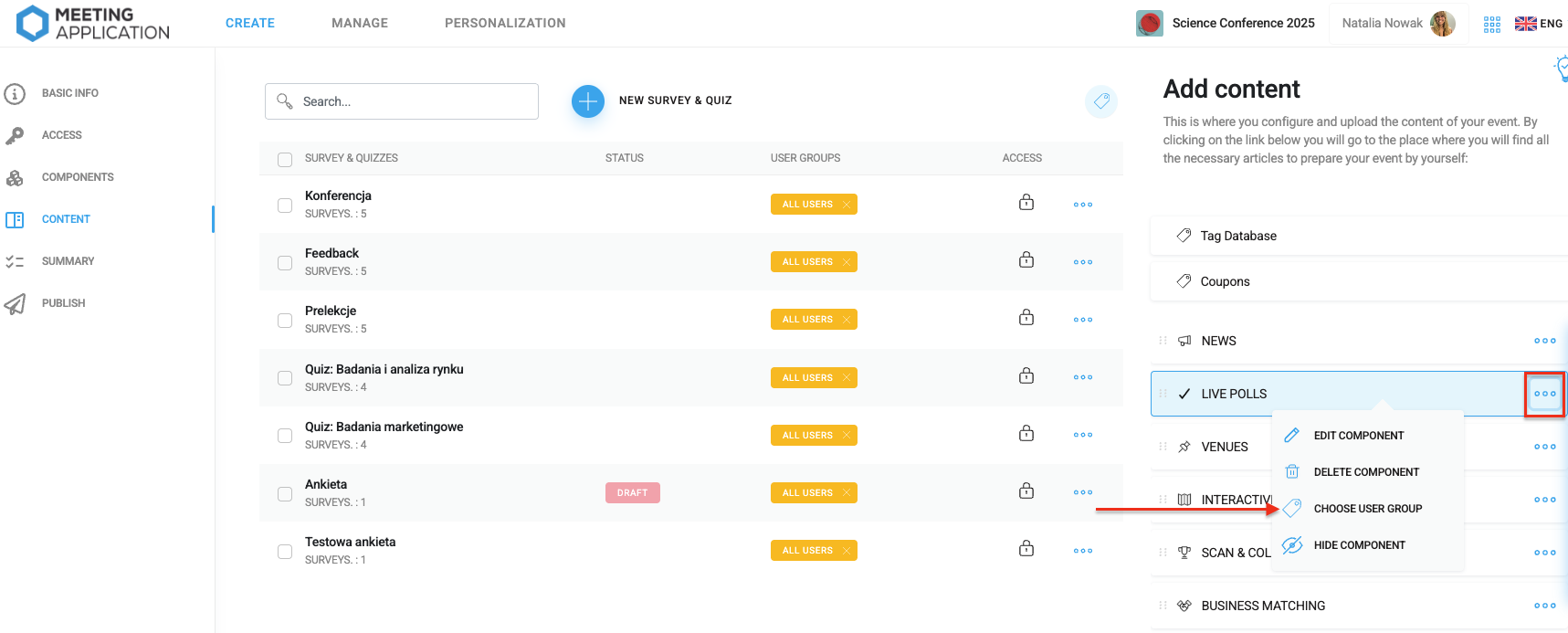Select all with the header checkbox
The height and width of the screenshot is (633, 1568).
click(x=285, y=160)
